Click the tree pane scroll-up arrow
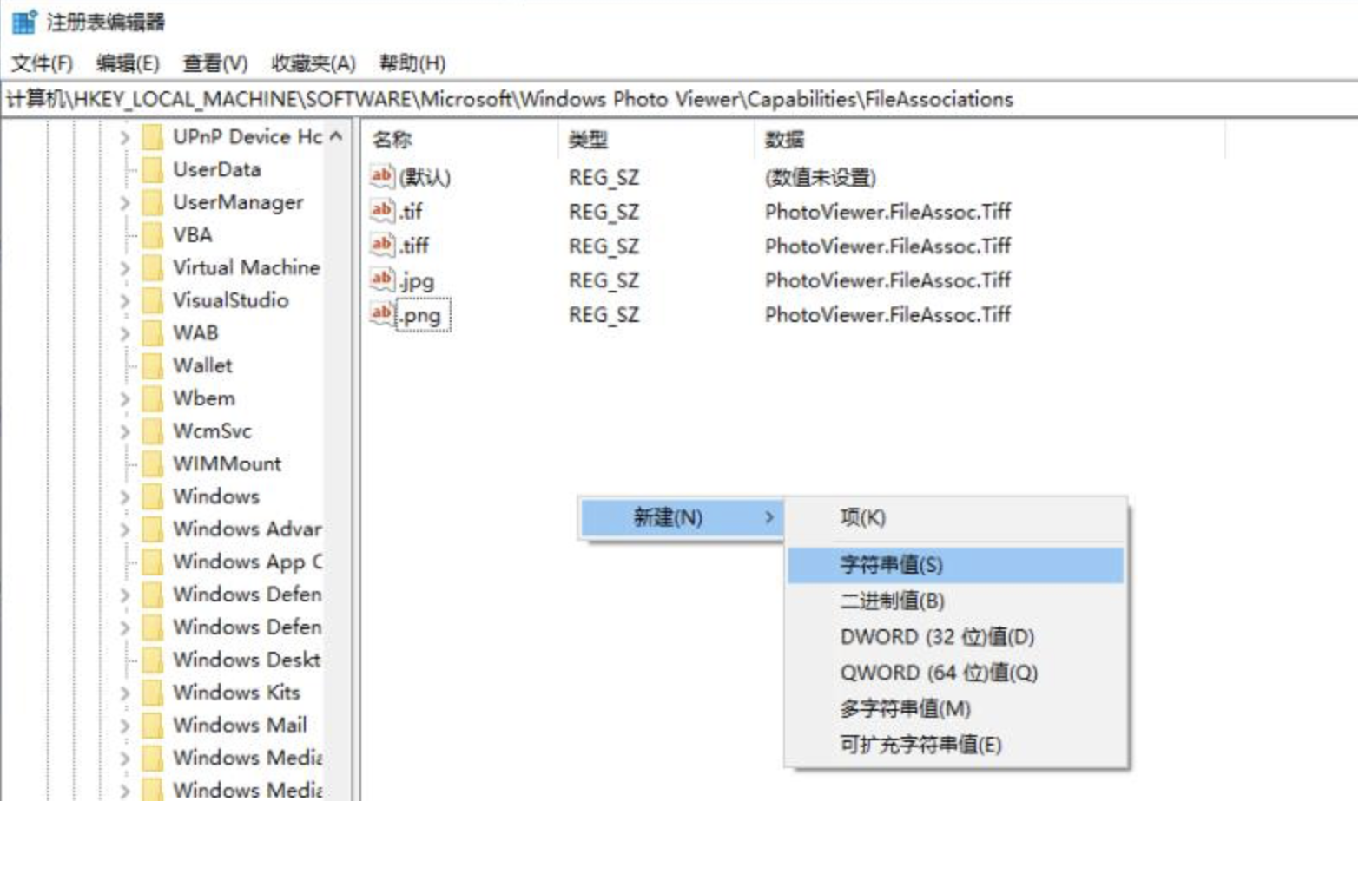1372x887 pixels. tap(336, 137)
